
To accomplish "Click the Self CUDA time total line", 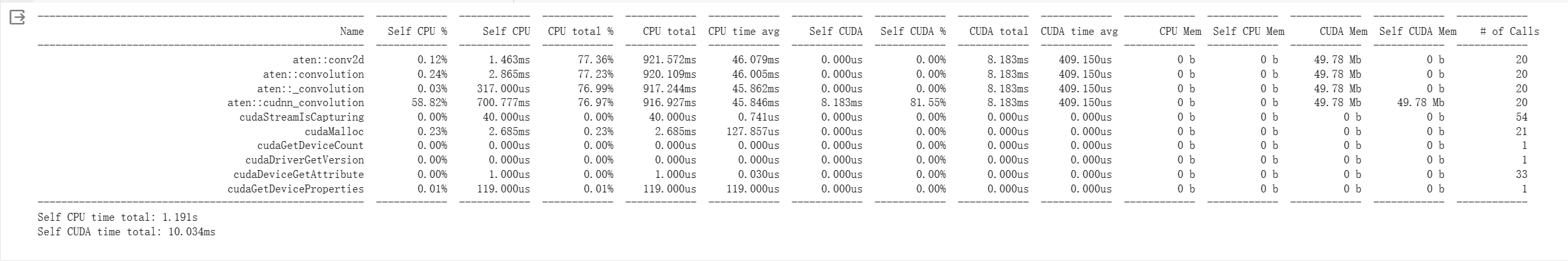I will pos(127,232).
